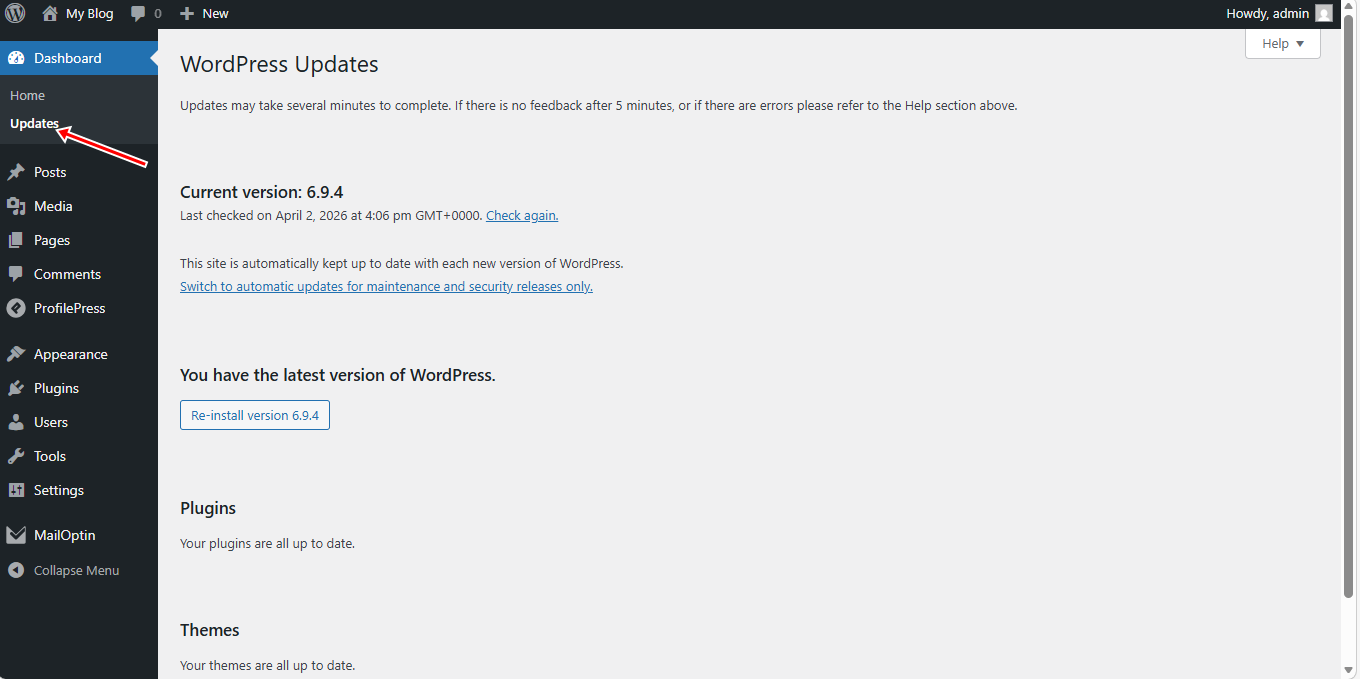
Task: Click the Settings sliders icon
Action: click(x=16, y=490)
